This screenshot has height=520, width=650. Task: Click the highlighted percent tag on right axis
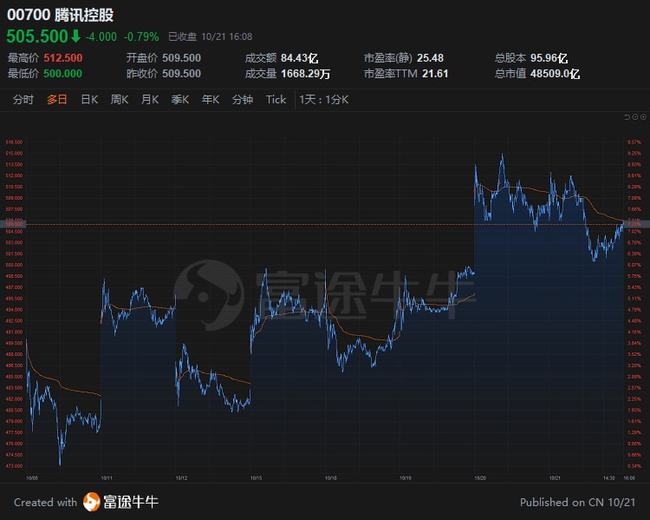[x=637, y=224]
